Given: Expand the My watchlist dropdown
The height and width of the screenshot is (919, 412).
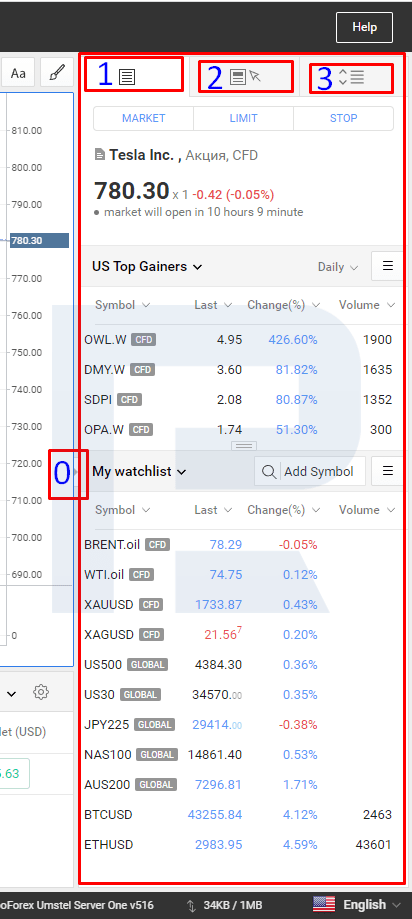Looking at the screenshot, I should tap(139, 472).
